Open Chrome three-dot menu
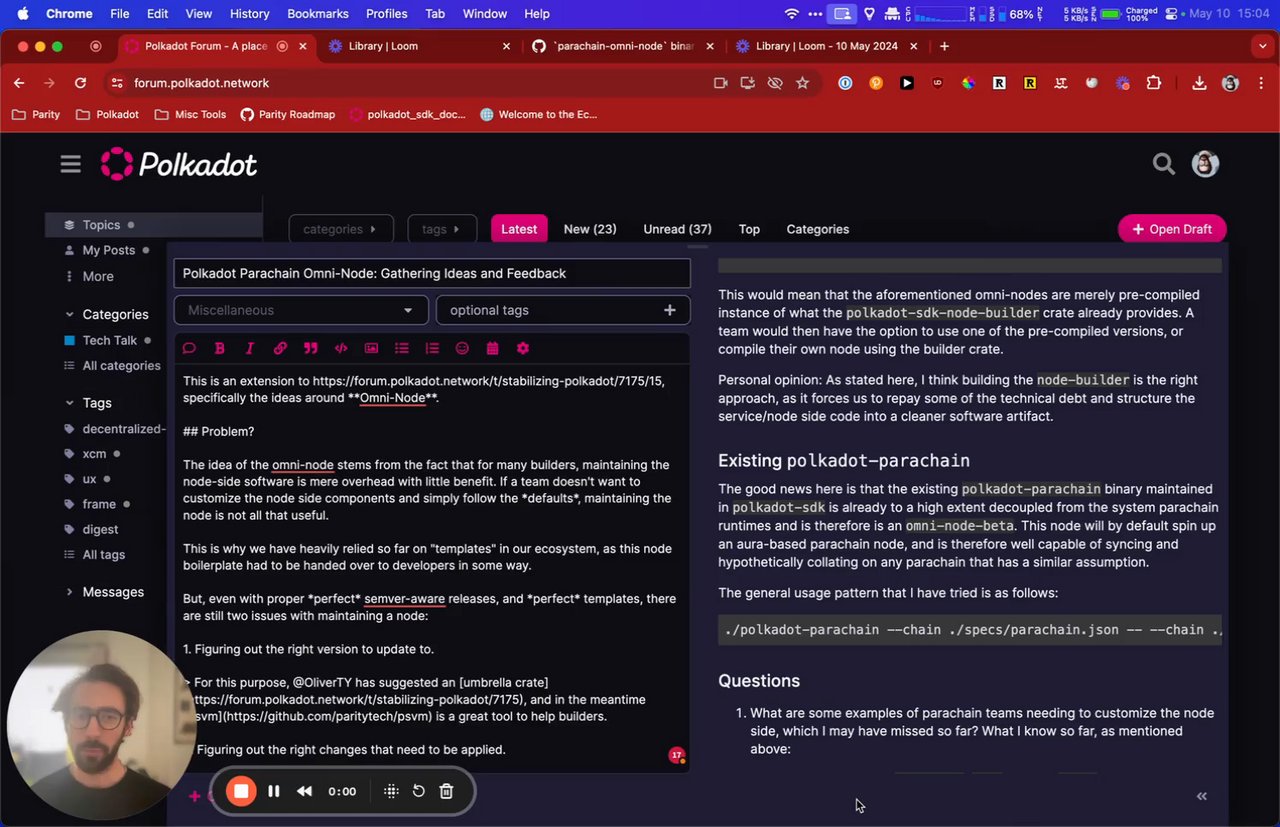Image resolution: width=1280 pixels, height=827 pixels. click(x=1261, y=83)
